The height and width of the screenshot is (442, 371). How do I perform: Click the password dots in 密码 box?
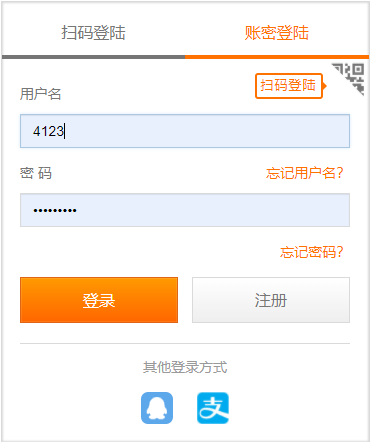click(x=55, y=210)
